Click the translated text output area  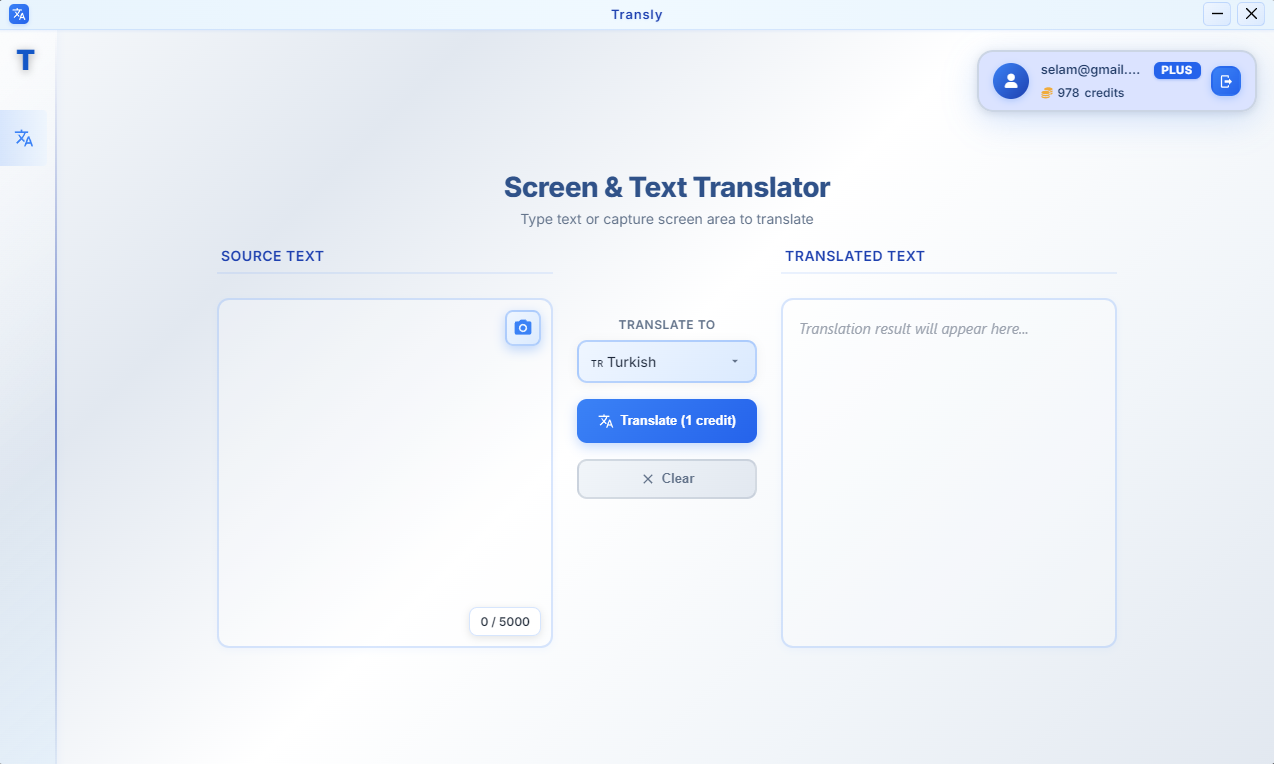pyautogui.click(x=949, y=473)
